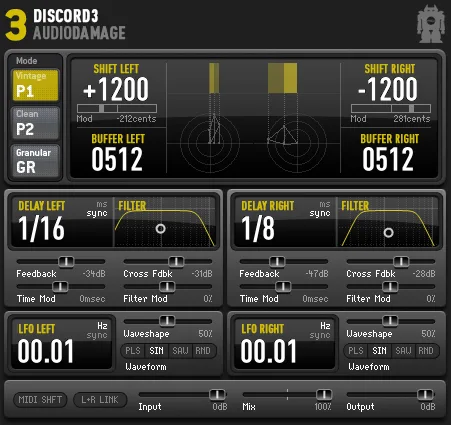Select SAW waveform for LFO Left
Image resolution: width=451 pixels, height=425 pixels.
pos(180,351)
